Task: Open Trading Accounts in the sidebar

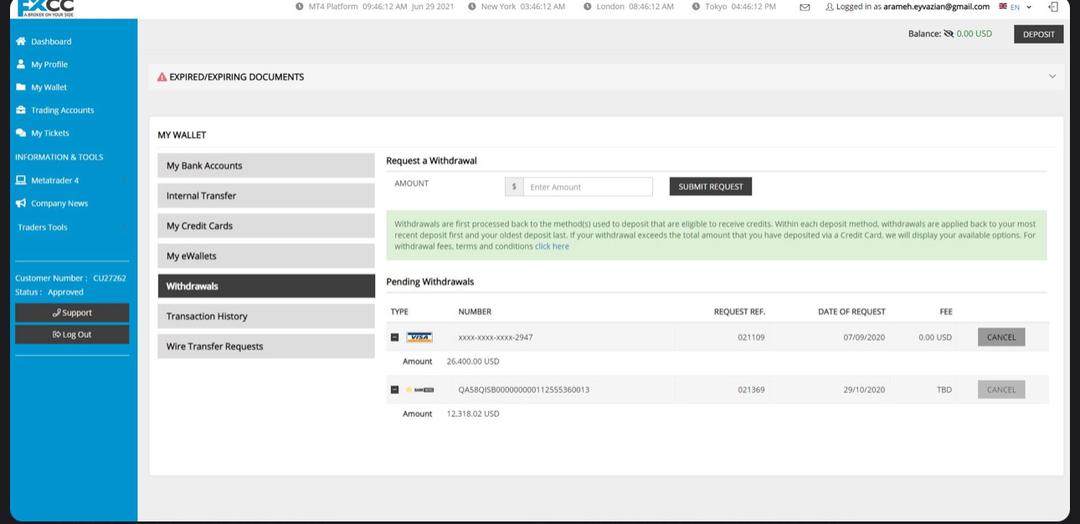Action: point(63,110)
